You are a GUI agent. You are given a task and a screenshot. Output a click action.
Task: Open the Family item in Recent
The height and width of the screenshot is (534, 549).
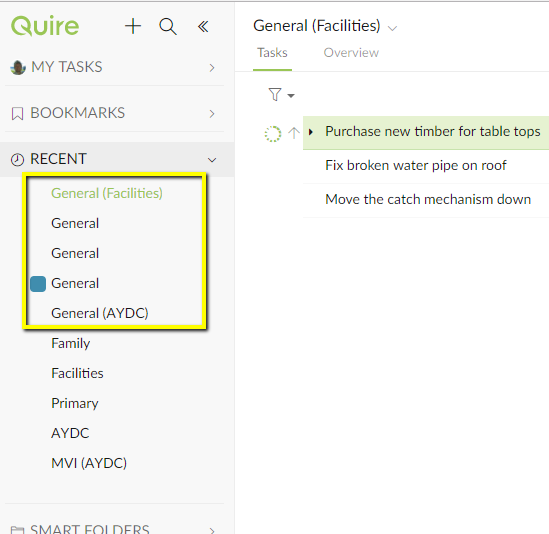click(70, 343)
